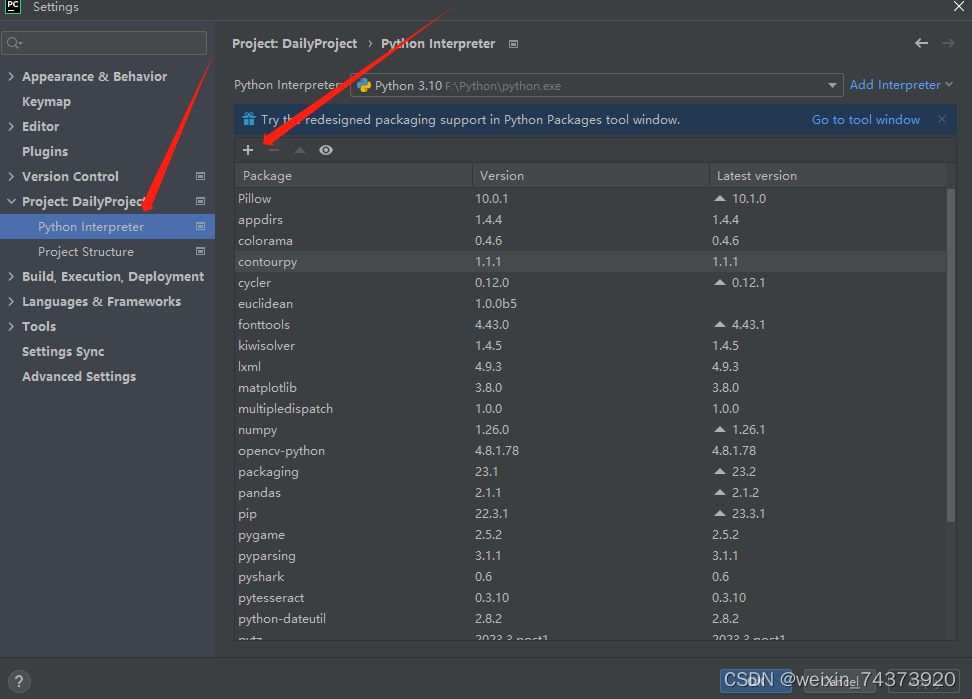Click Version column header
Image resolution: width=972 pixels, height=699 pixels.
click(591, 175)
